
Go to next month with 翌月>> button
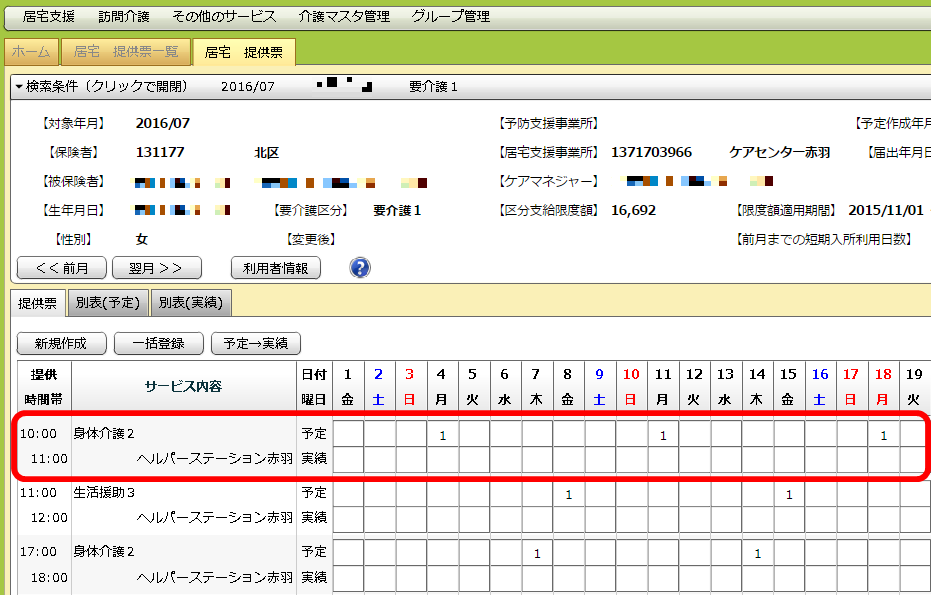(x=157, y=268)
